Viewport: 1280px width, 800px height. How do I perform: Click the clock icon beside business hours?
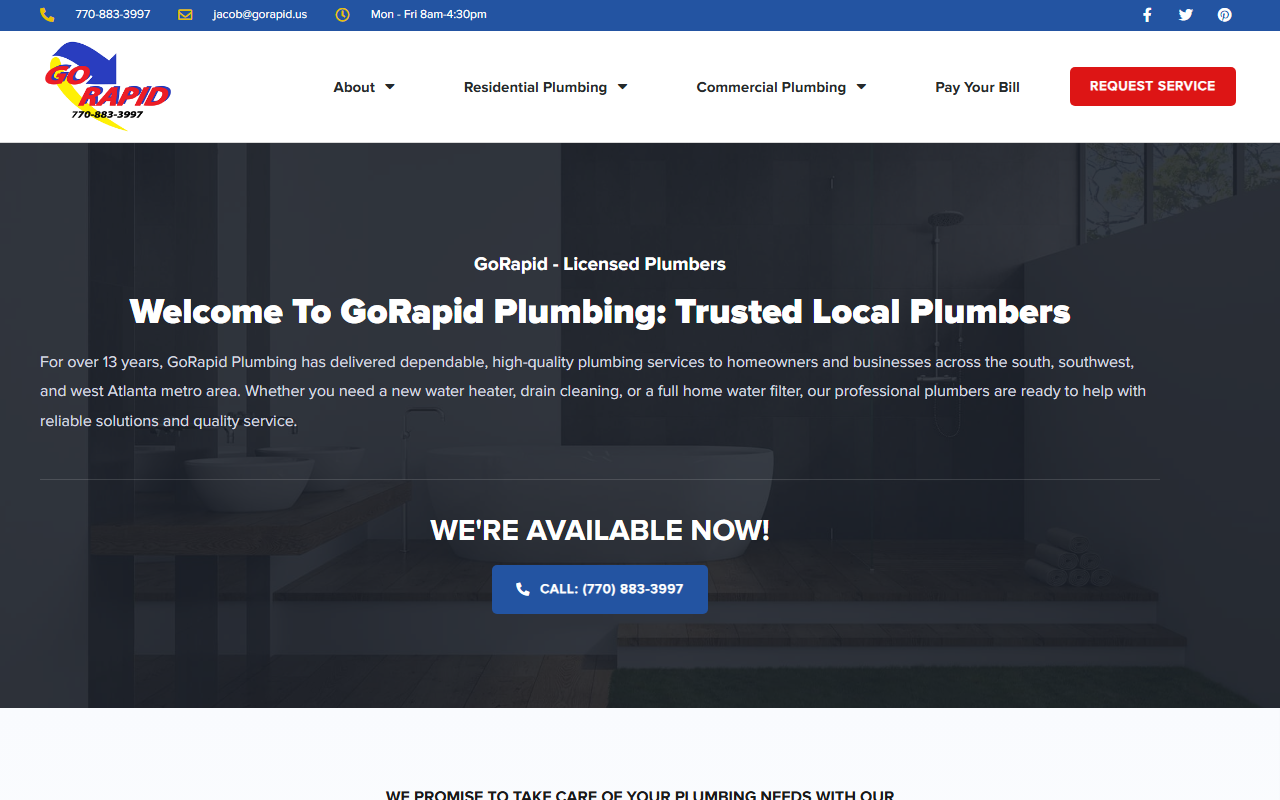[x=342, y=15]
